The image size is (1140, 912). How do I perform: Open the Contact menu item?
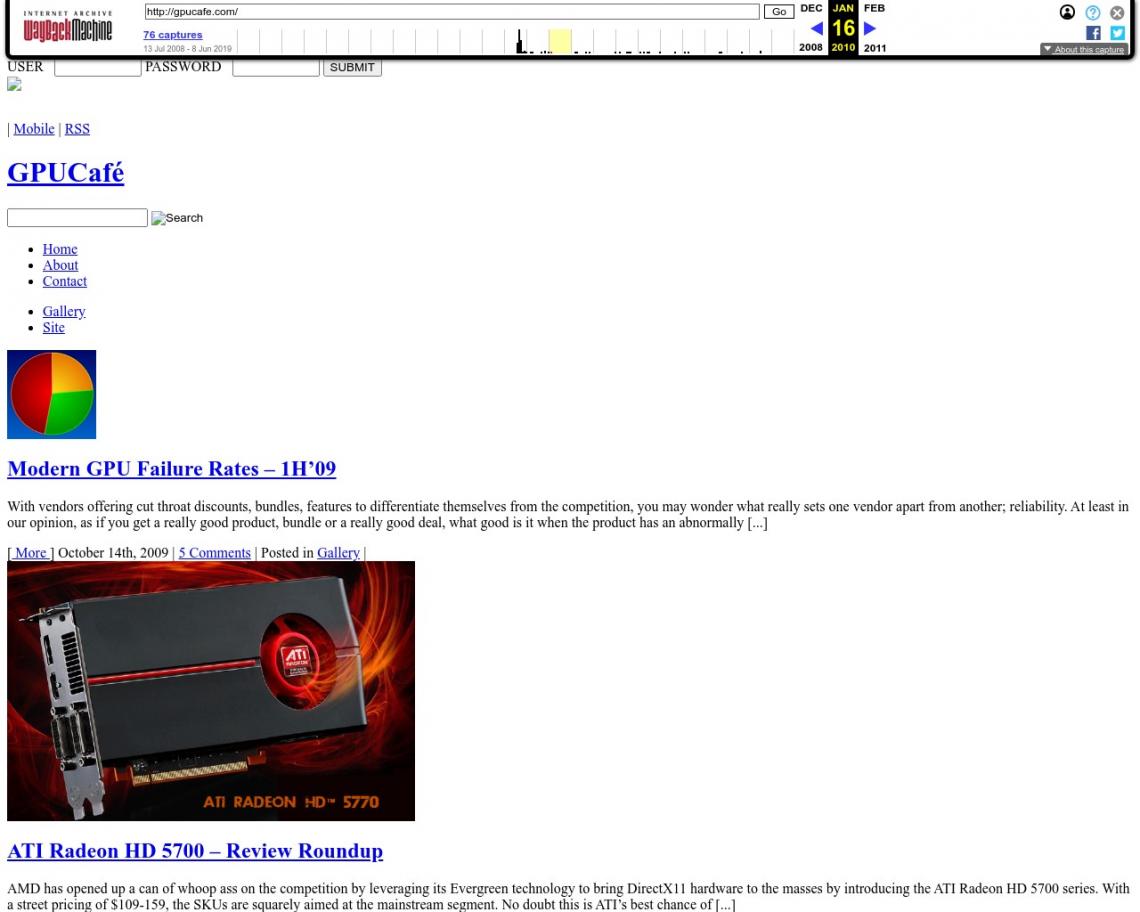point(65,281)
